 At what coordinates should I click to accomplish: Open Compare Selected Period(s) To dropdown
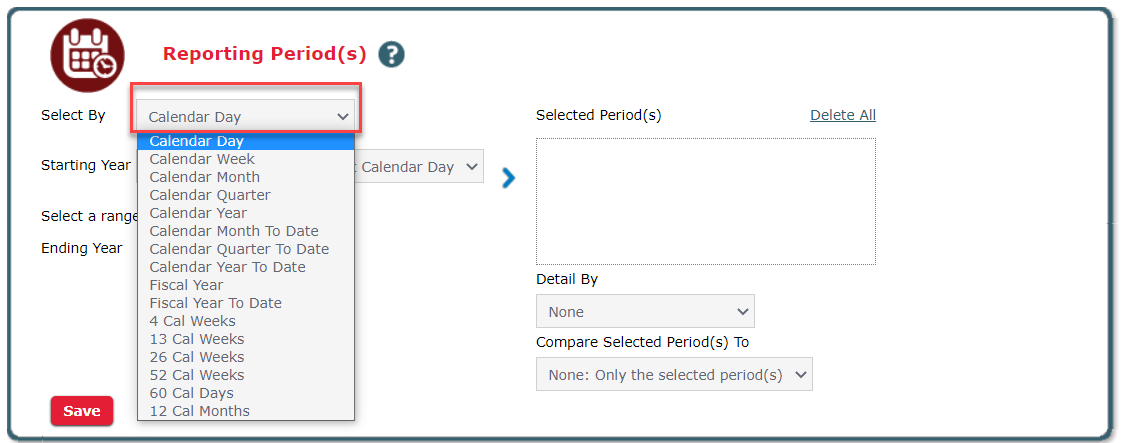pos(674,374)
